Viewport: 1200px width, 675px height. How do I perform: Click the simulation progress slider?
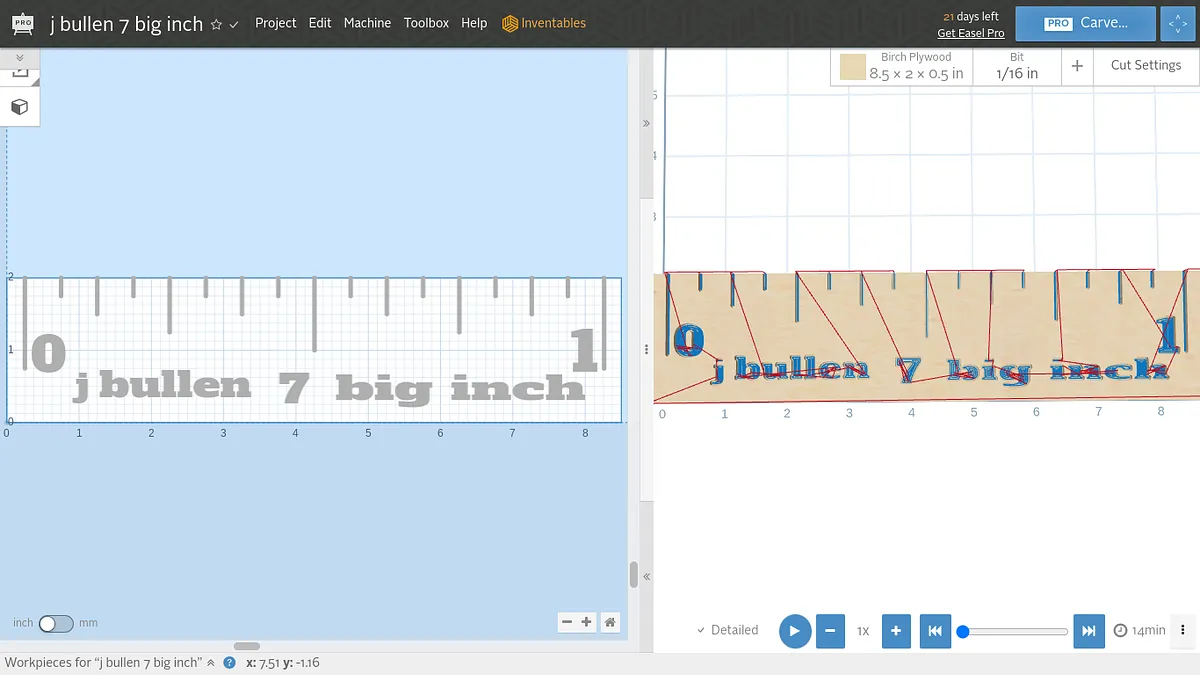1015,631
